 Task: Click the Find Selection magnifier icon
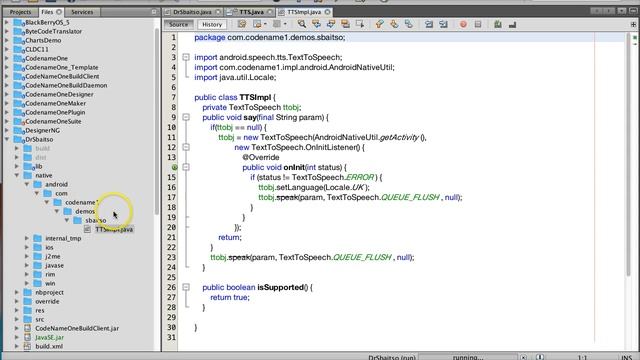tap(302, 24)
